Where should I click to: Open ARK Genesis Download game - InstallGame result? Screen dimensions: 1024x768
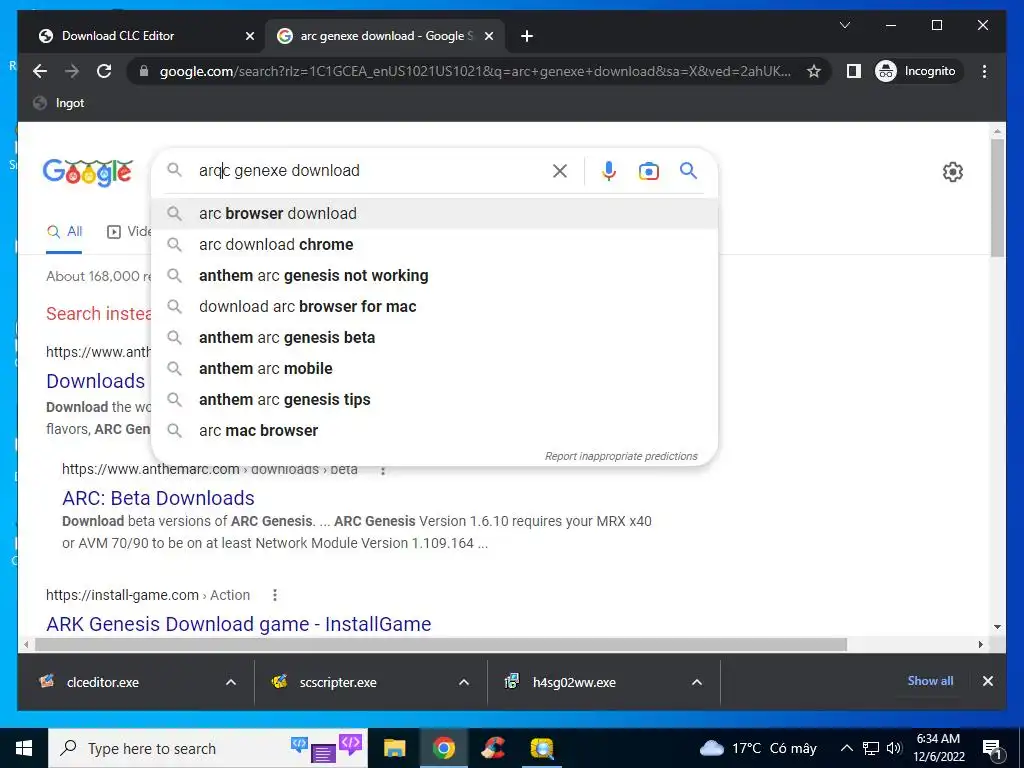(238, 624)
